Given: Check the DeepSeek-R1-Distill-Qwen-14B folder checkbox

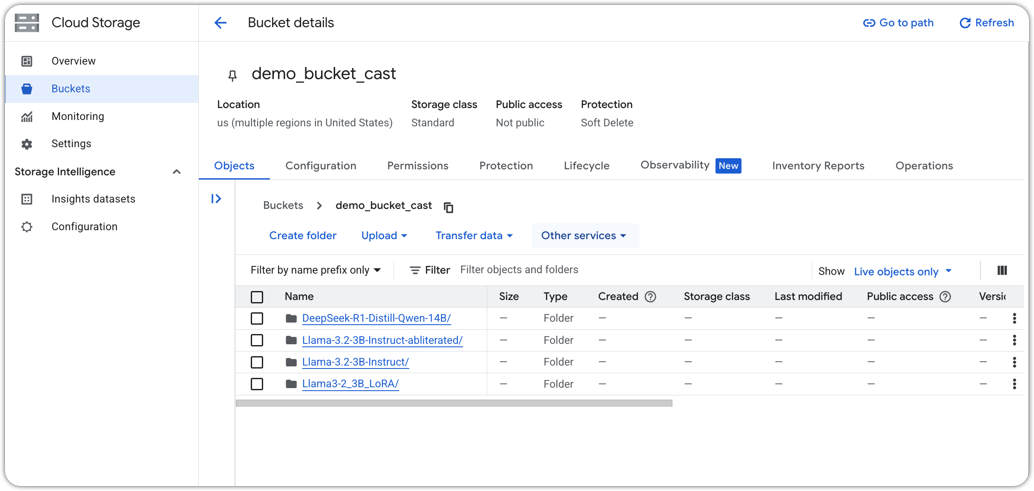Looking at the screenshot, I should [257, 318].
